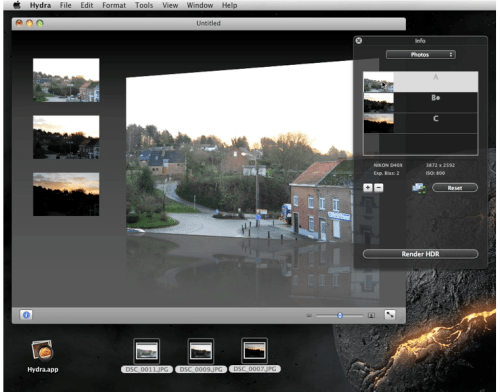
Task: Select the darkest sunset thumbnail on left
Action: pos(66,194)
